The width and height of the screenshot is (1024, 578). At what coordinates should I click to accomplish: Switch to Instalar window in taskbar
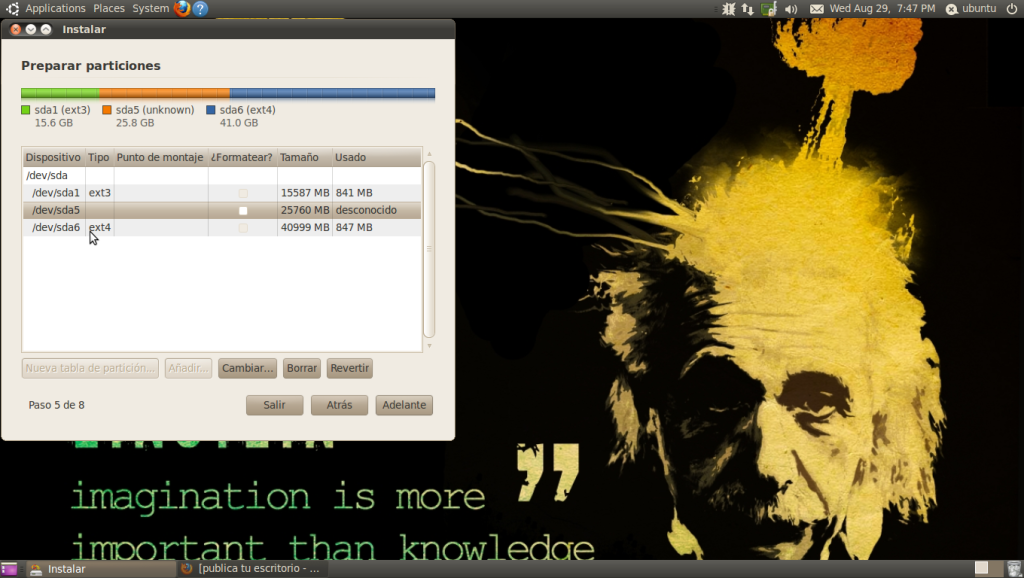point(100,569)
